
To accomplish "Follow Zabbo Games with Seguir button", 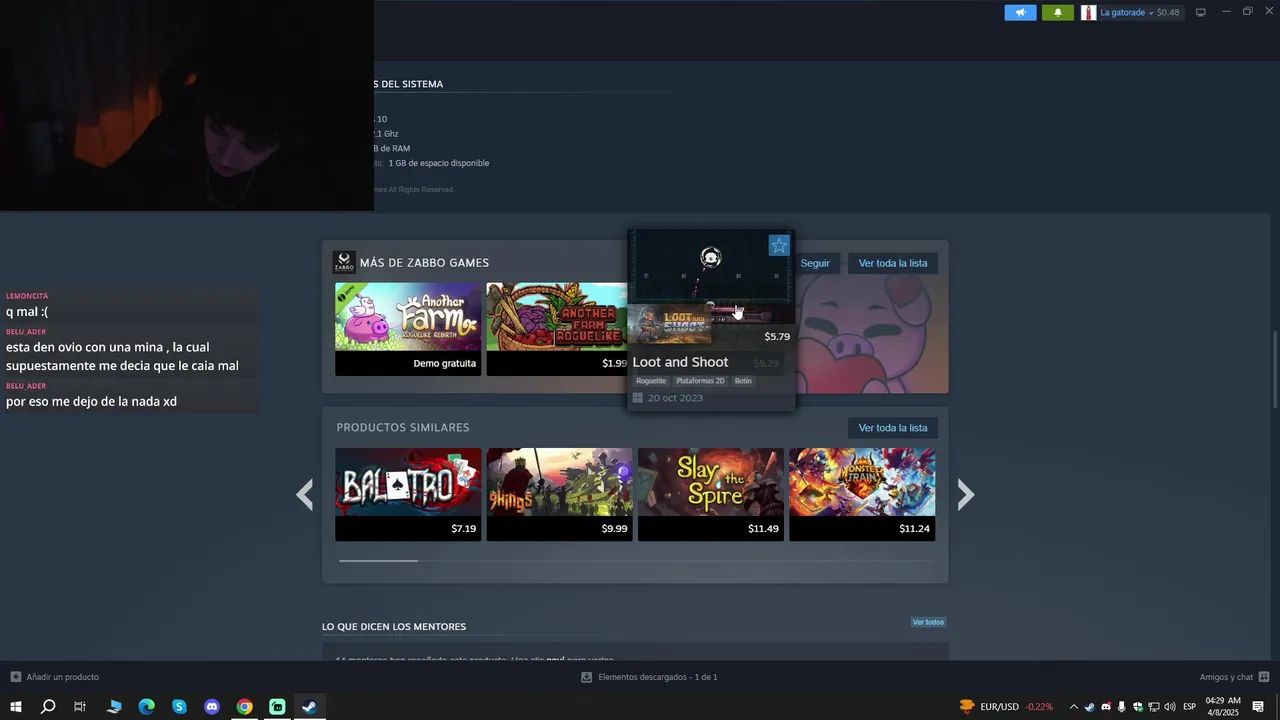I will 815,263.
